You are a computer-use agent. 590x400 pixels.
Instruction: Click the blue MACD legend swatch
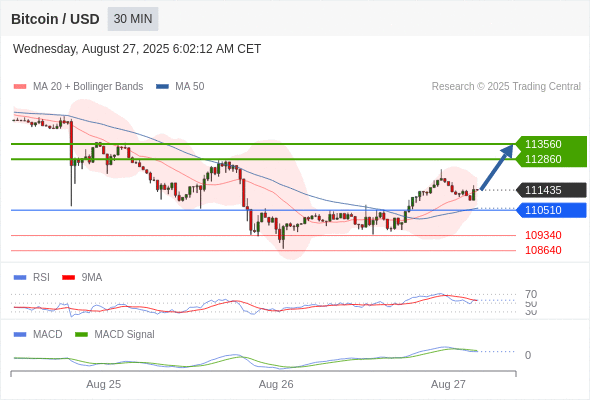pos(20,335)
